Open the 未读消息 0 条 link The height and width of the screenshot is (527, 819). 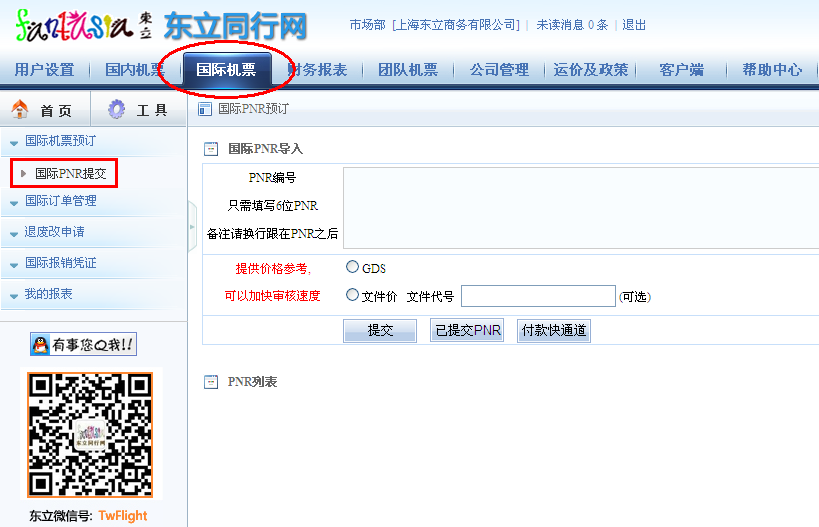pyautogui.click(x=572, y=25)
